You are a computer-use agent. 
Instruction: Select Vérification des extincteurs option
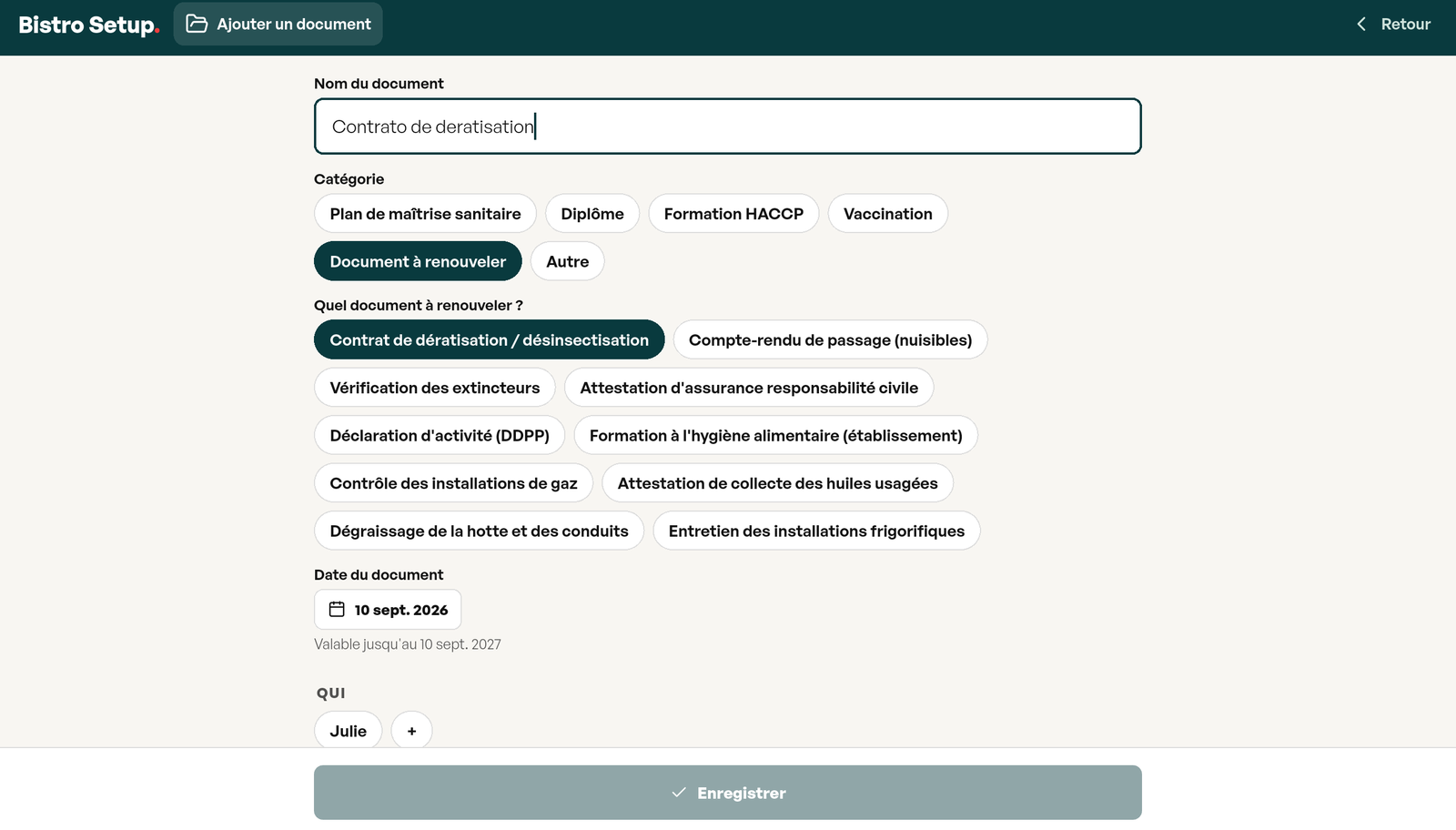tap(435, 388)
